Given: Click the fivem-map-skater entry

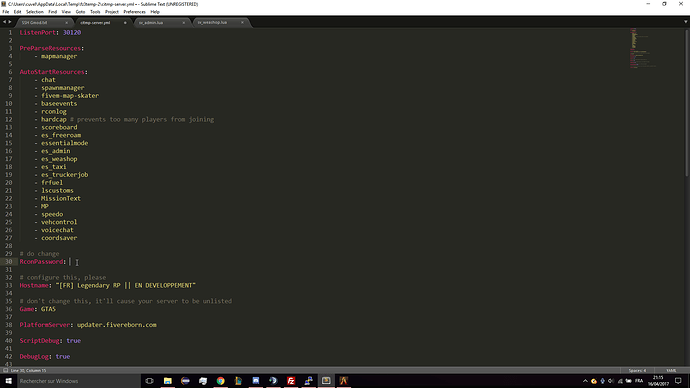Looking at the screenshot, I should (70, 96).
